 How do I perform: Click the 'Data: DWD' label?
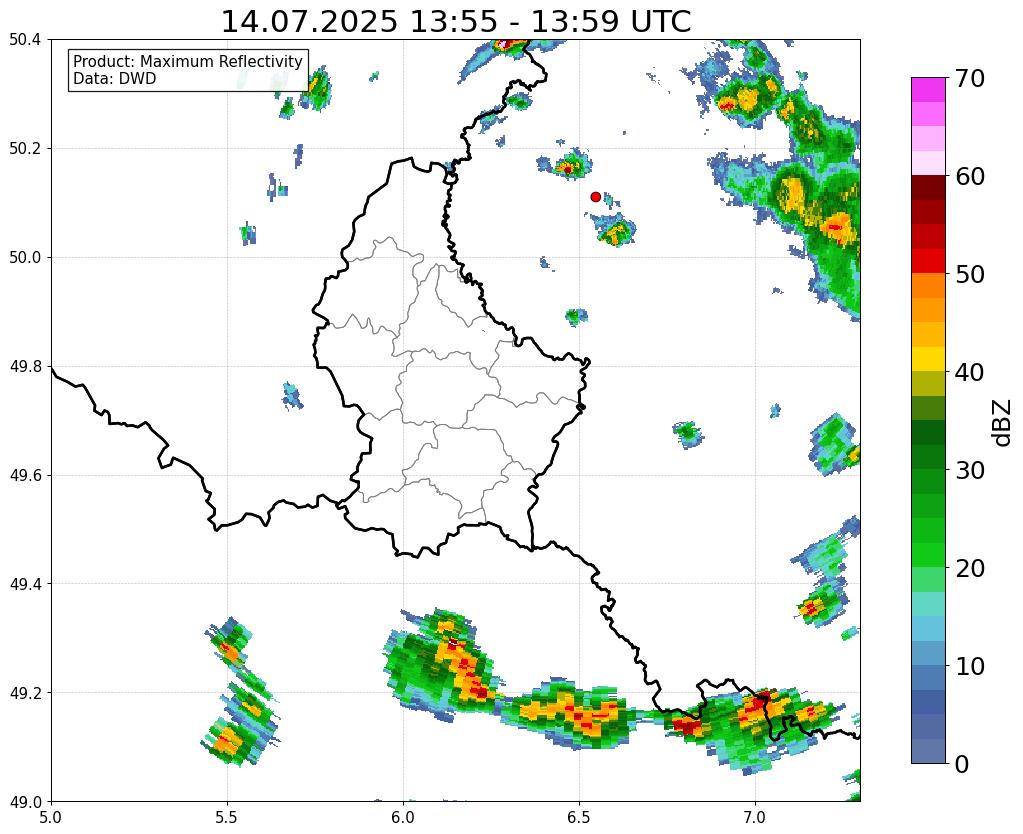click(114, 79)
